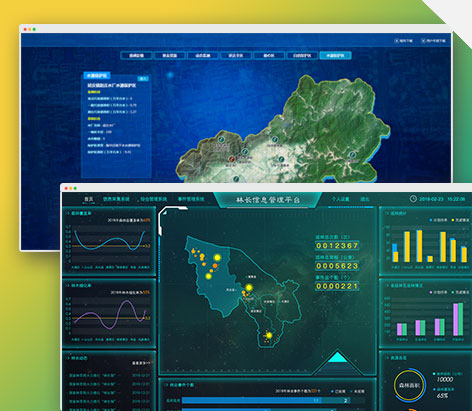Click the cyan triangle arrow below the map
Viewport: 472px width, 411px height.
pos(337,357)
